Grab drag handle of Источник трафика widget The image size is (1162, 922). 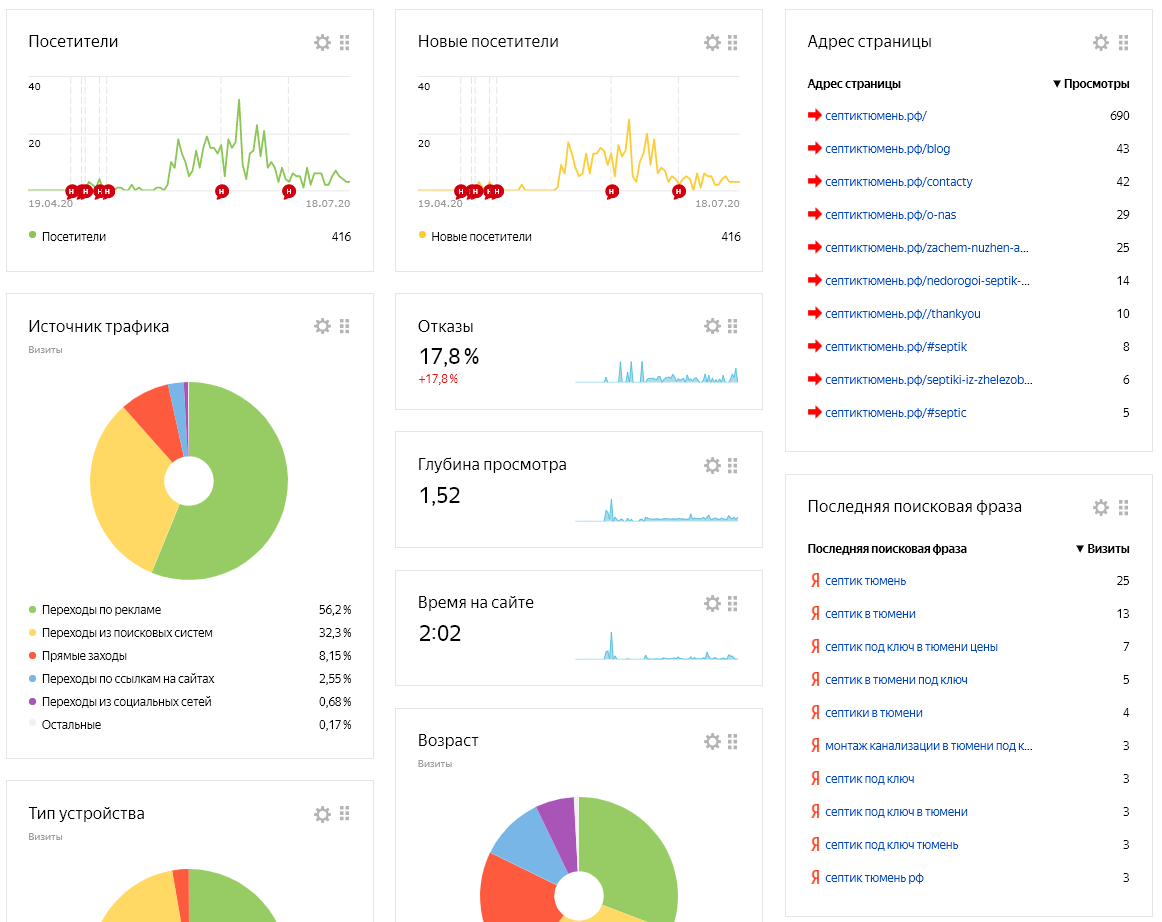click(345, 326)
